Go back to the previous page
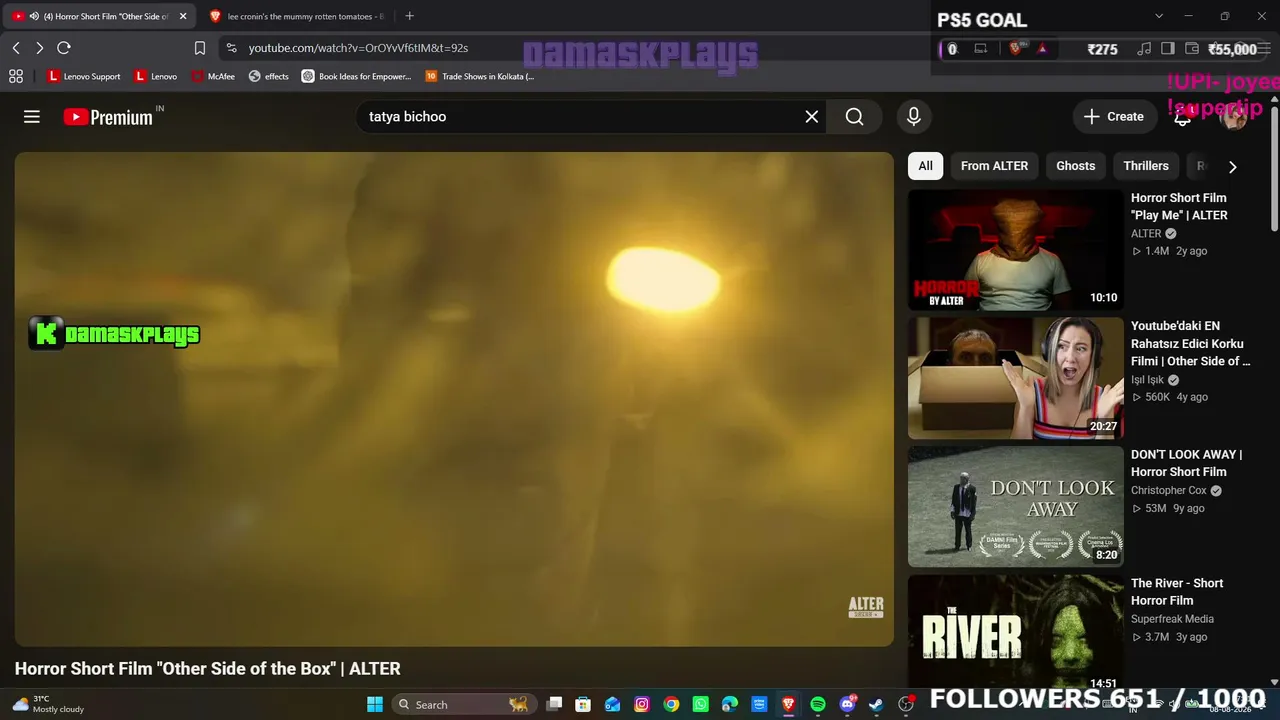Screen dimensions: 1280x720 (x=16, y=48)
